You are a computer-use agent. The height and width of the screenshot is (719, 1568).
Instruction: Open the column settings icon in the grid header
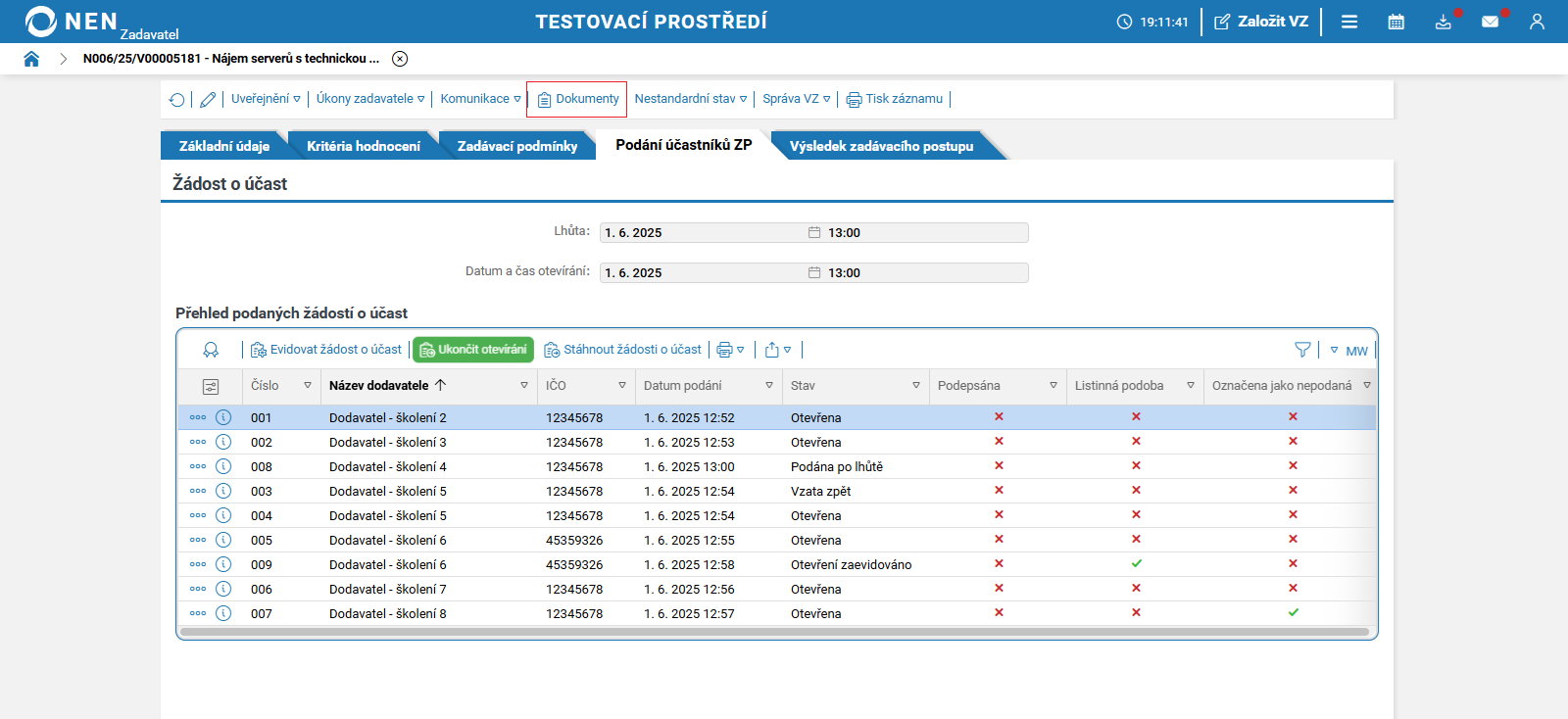[x=211, y=386]
